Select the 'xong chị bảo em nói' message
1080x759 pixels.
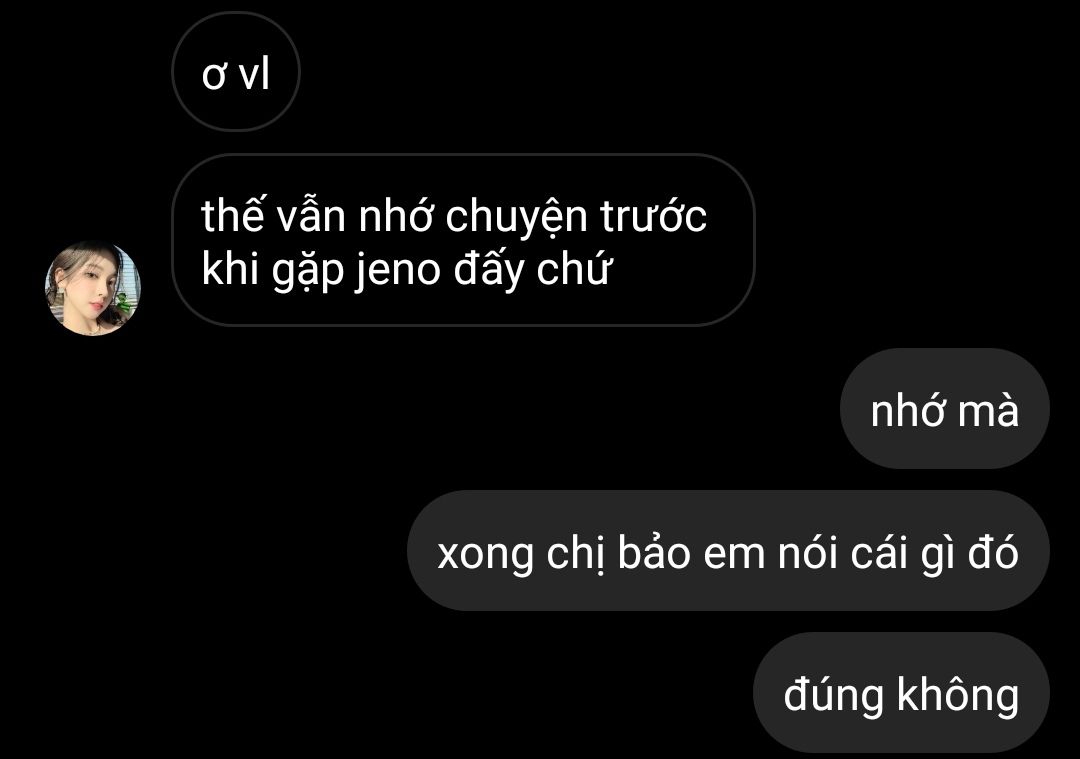click(728, 550)
